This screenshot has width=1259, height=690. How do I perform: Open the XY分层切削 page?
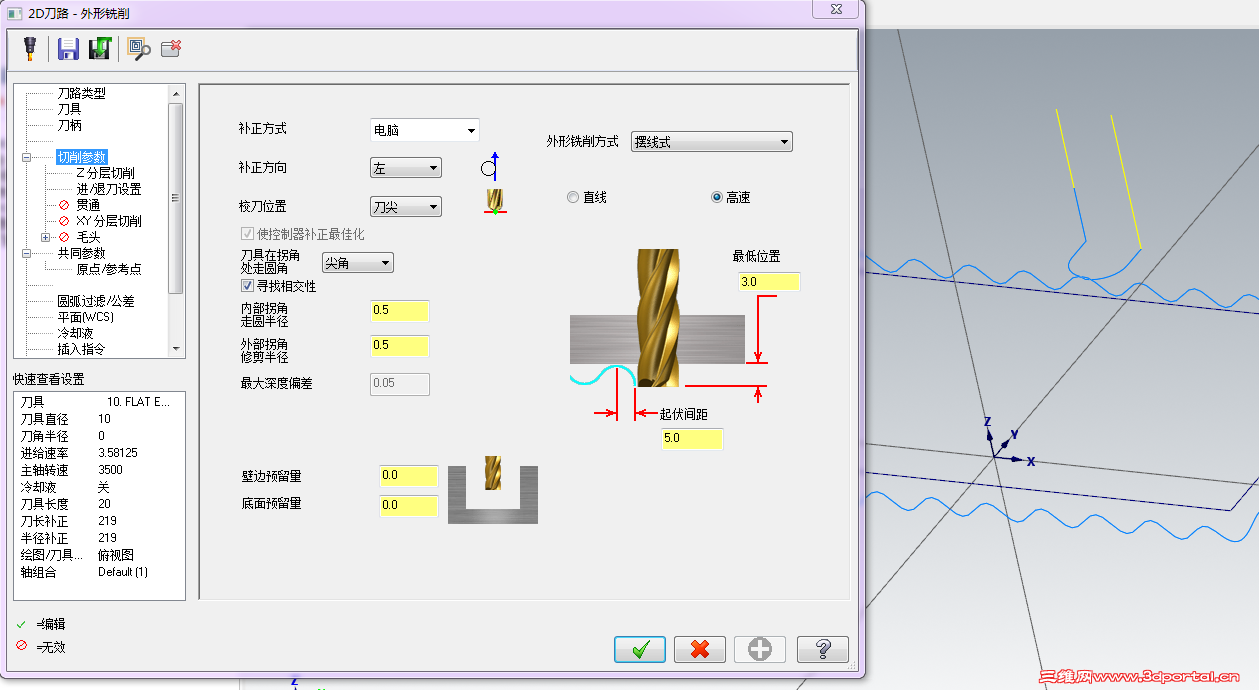tap(109, 221)
